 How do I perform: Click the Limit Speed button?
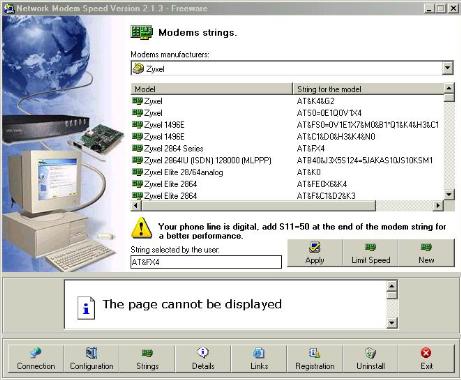(370, 253)
